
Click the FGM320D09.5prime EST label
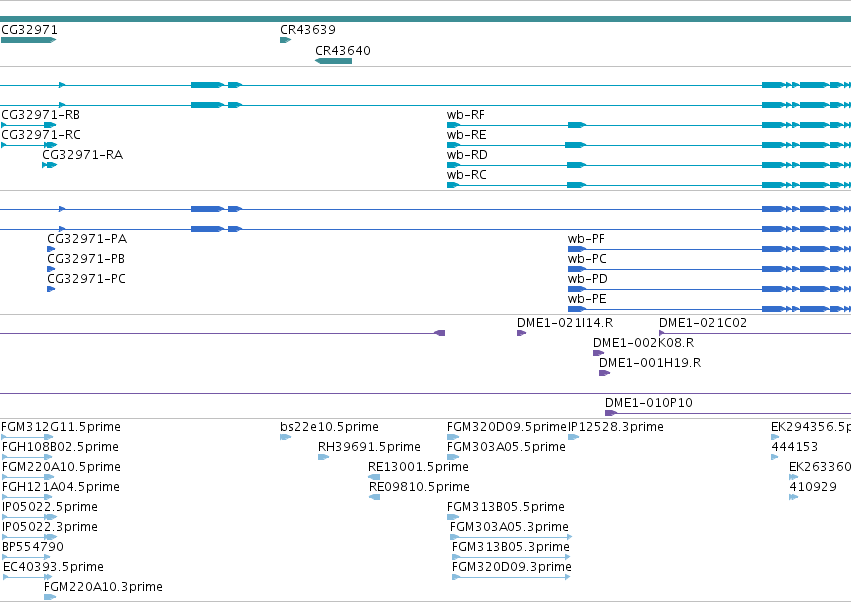point(506,427)
